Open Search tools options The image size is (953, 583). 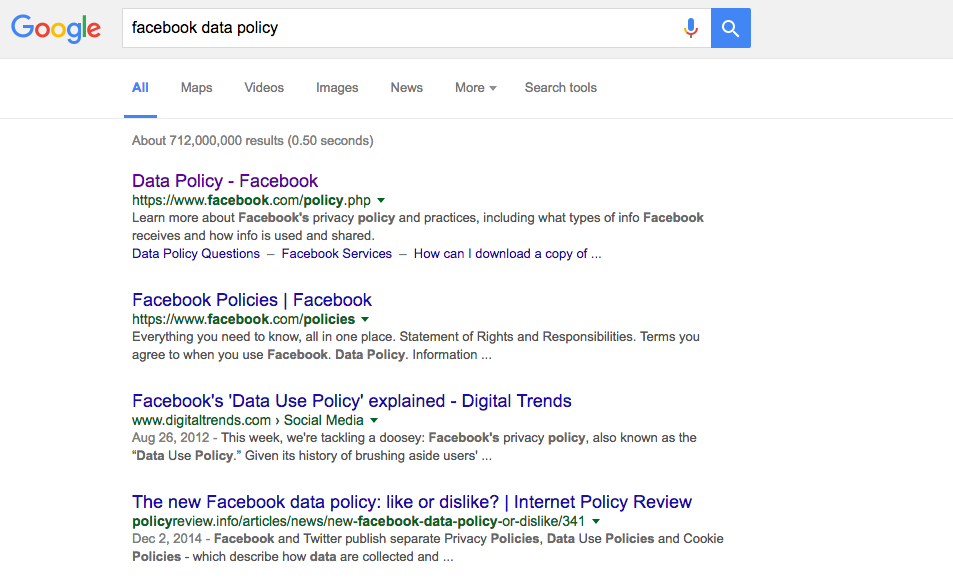tap(560, 88)
